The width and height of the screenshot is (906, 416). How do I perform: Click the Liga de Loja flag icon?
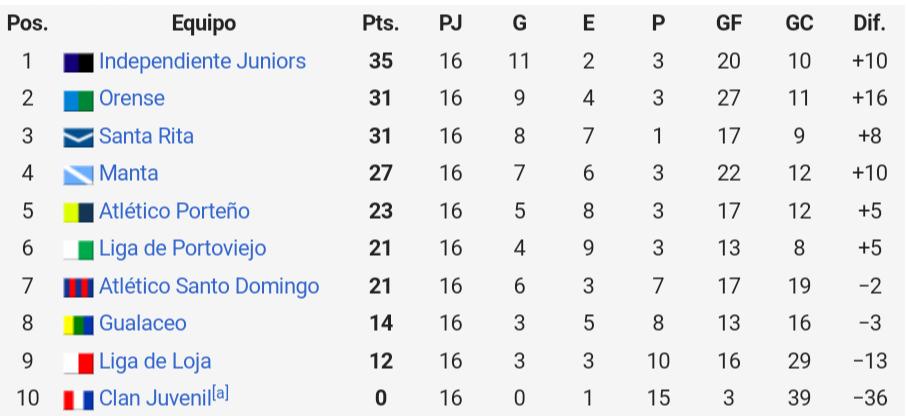(78, 362)
